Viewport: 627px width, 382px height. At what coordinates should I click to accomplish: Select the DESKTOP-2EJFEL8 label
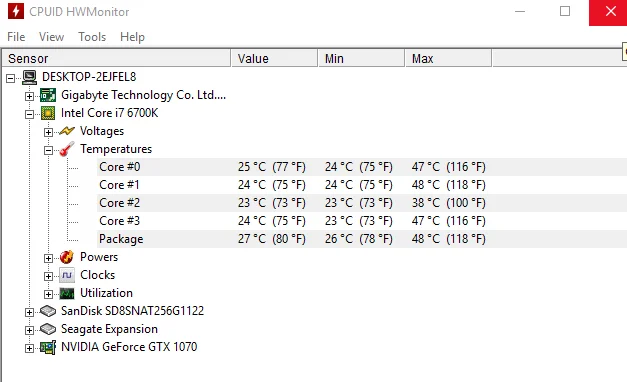pyautogui.click(x=89, y=77)
